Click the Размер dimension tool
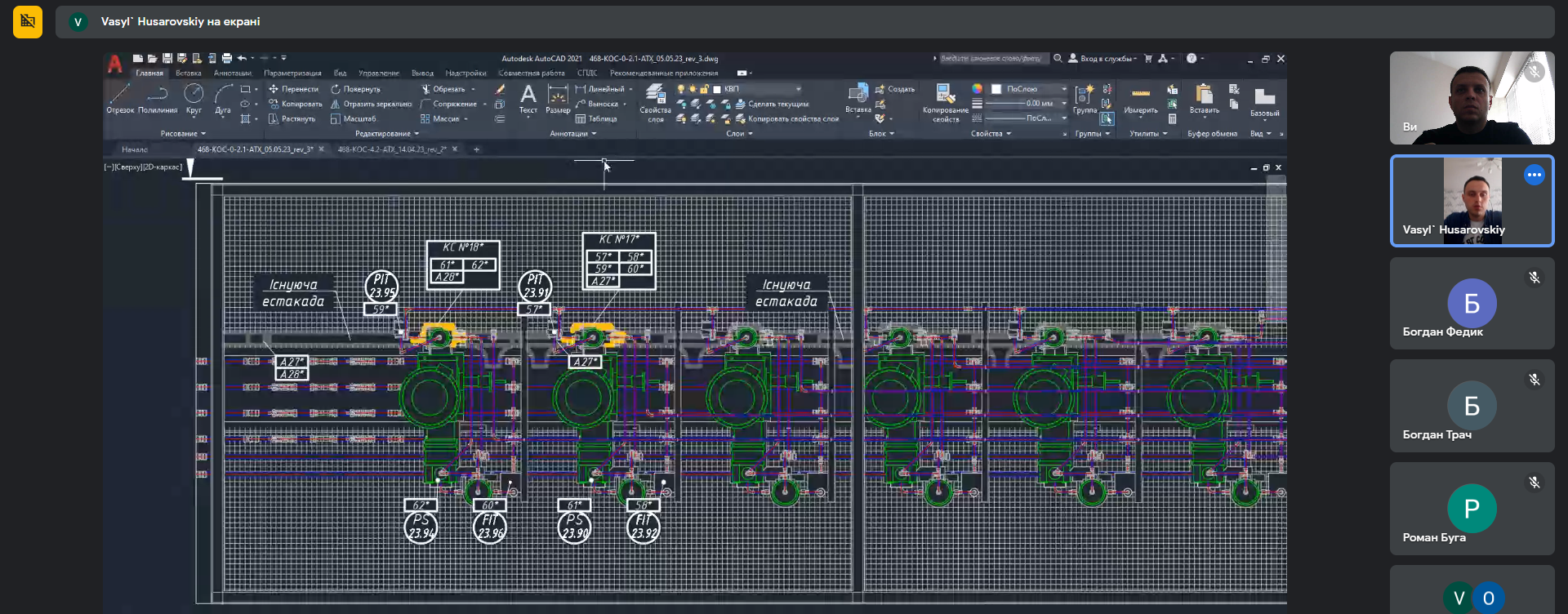 (x=558, y=100)
